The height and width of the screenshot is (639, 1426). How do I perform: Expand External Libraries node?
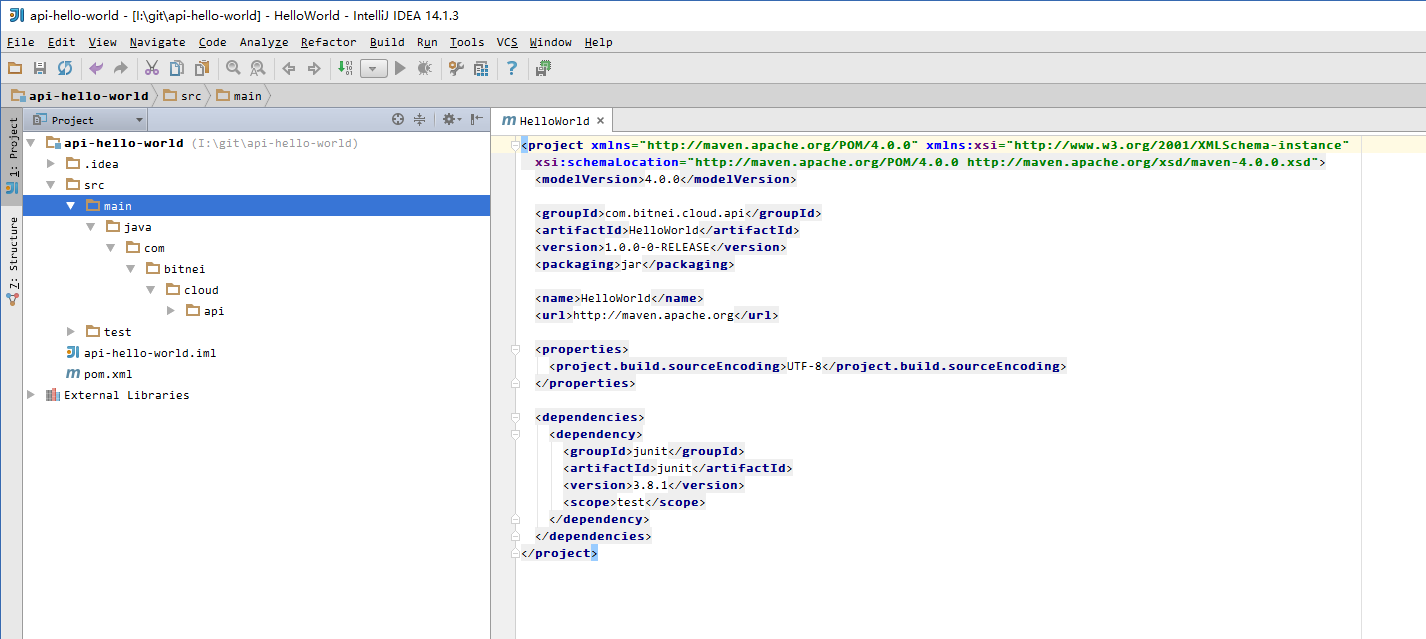click(31, 395)
